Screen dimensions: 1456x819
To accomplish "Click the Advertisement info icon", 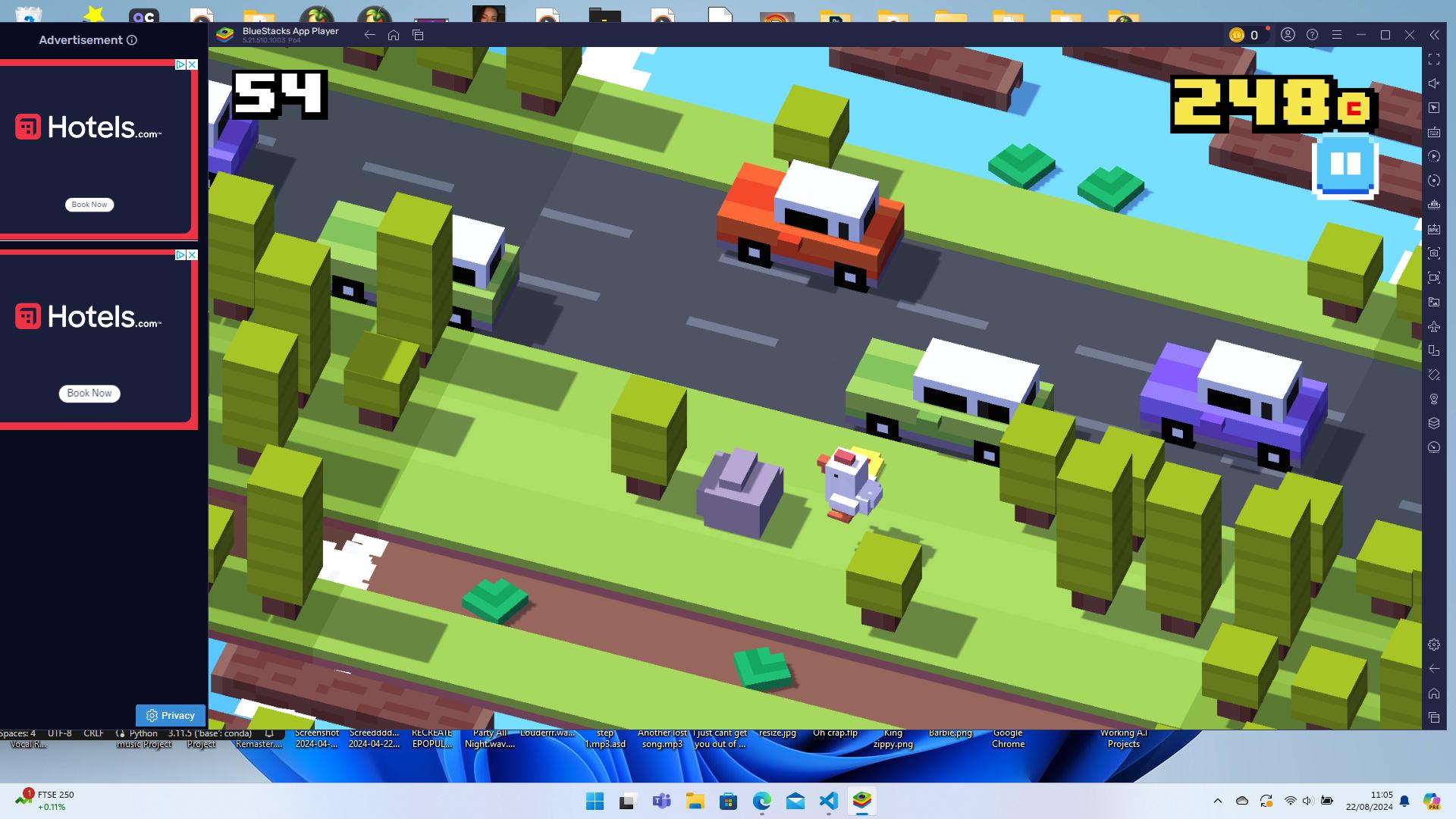I will [132, 40].
